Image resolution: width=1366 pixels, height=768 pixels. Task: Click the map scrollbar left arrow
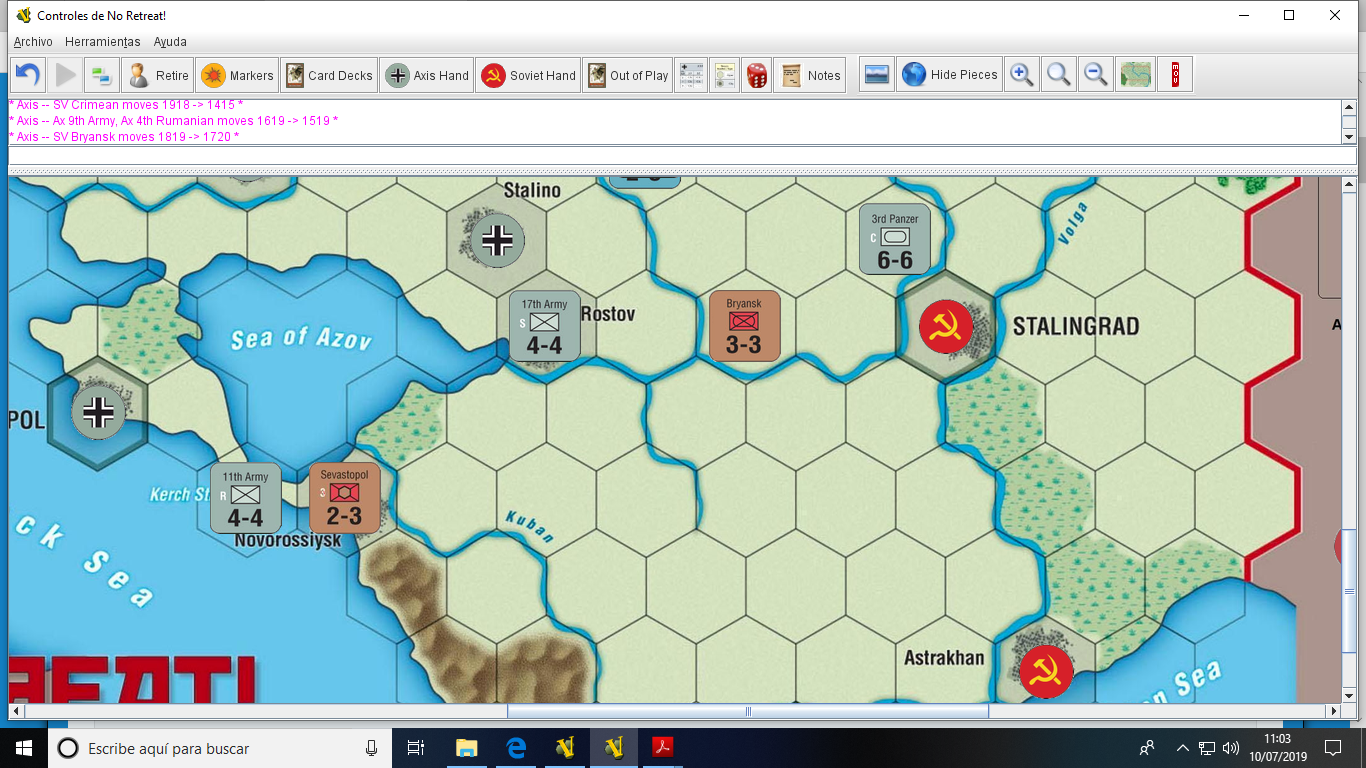17,711
